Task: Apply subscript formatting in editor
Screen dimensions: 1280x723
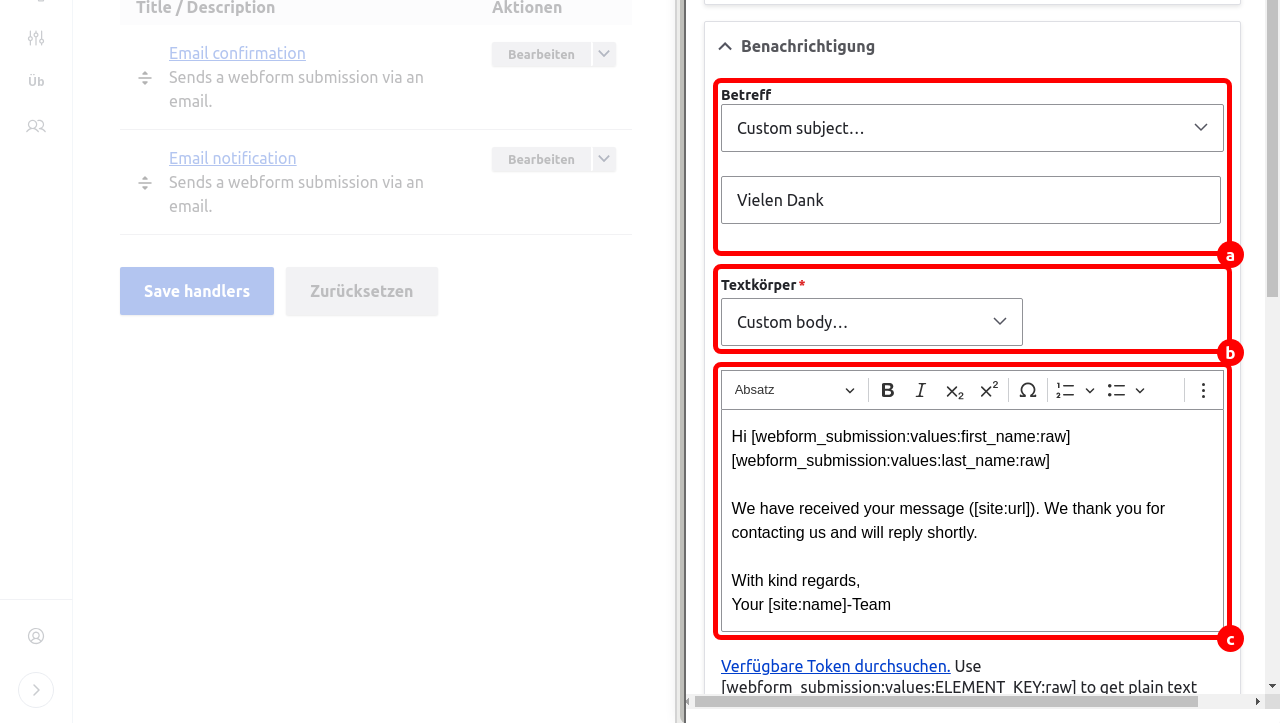Action: click(955, 390)
